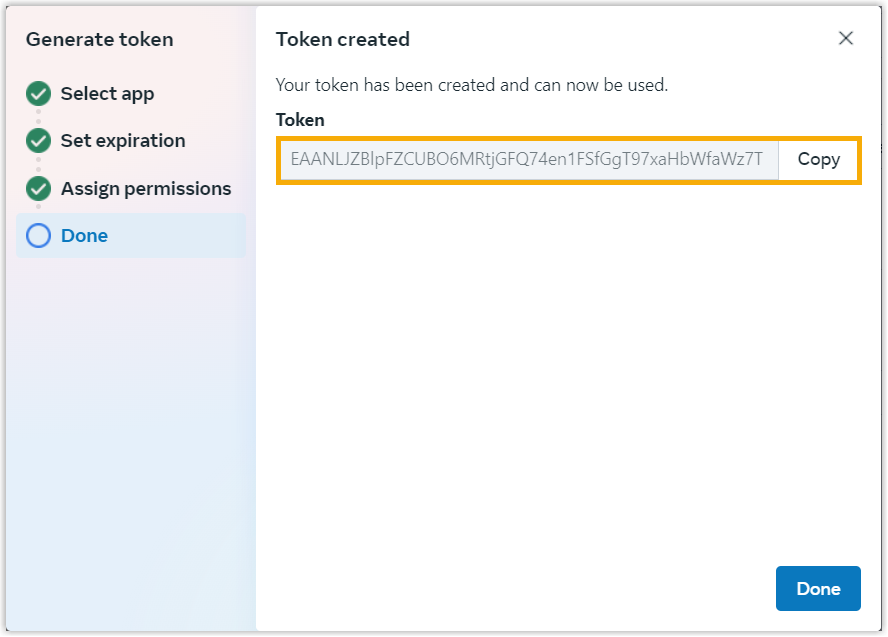Jump to the Assign permissions step
The image size is (888, 637).
point(146,189)
